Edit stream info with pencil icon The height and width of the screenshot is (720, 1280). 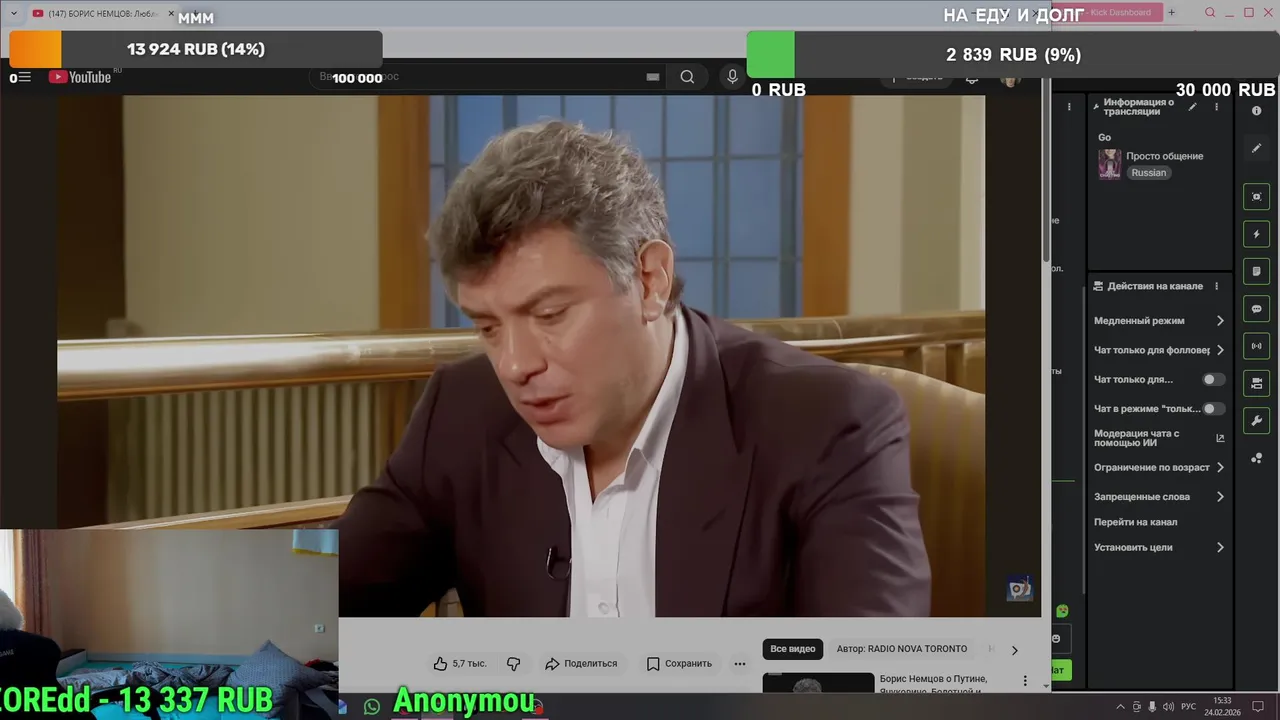click(1192, 107)
